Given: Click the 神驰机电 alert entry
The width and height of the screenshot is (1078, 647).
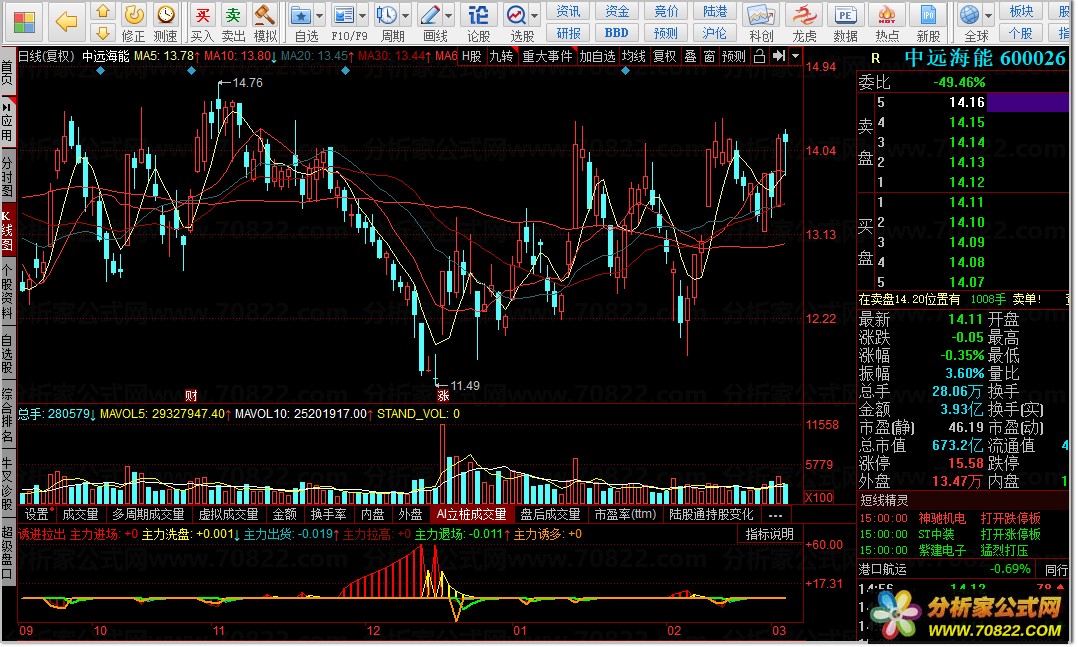Looking at the screenshot, I should tap(941, 518).
